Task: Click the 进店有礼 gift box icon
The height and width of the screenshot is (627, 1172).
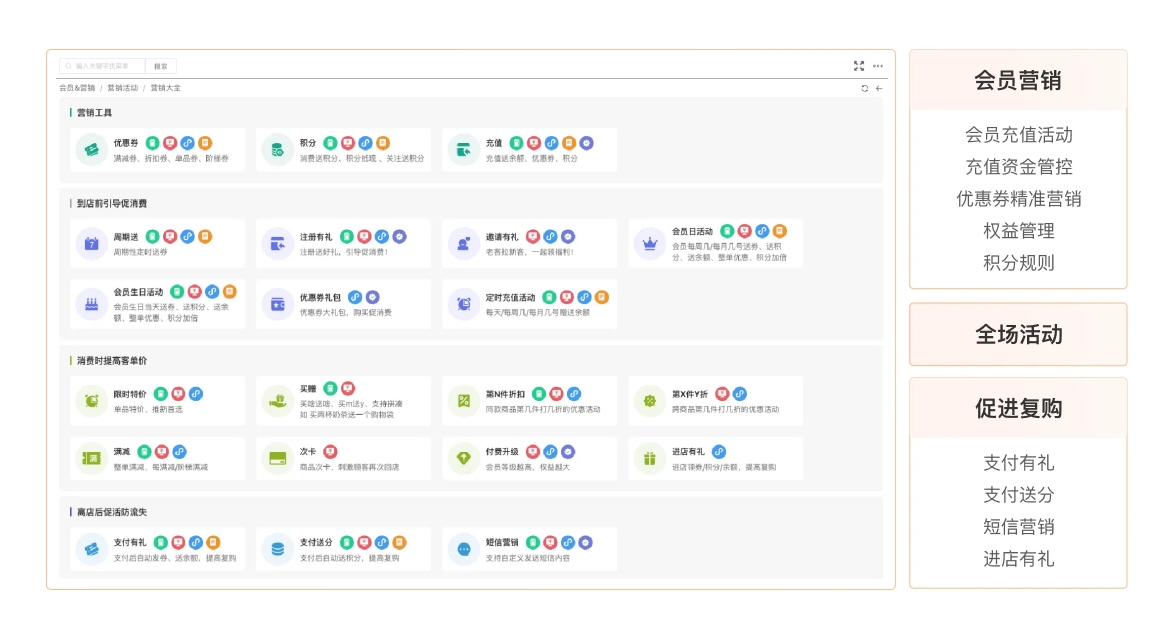Action: (x=649, y=458)
